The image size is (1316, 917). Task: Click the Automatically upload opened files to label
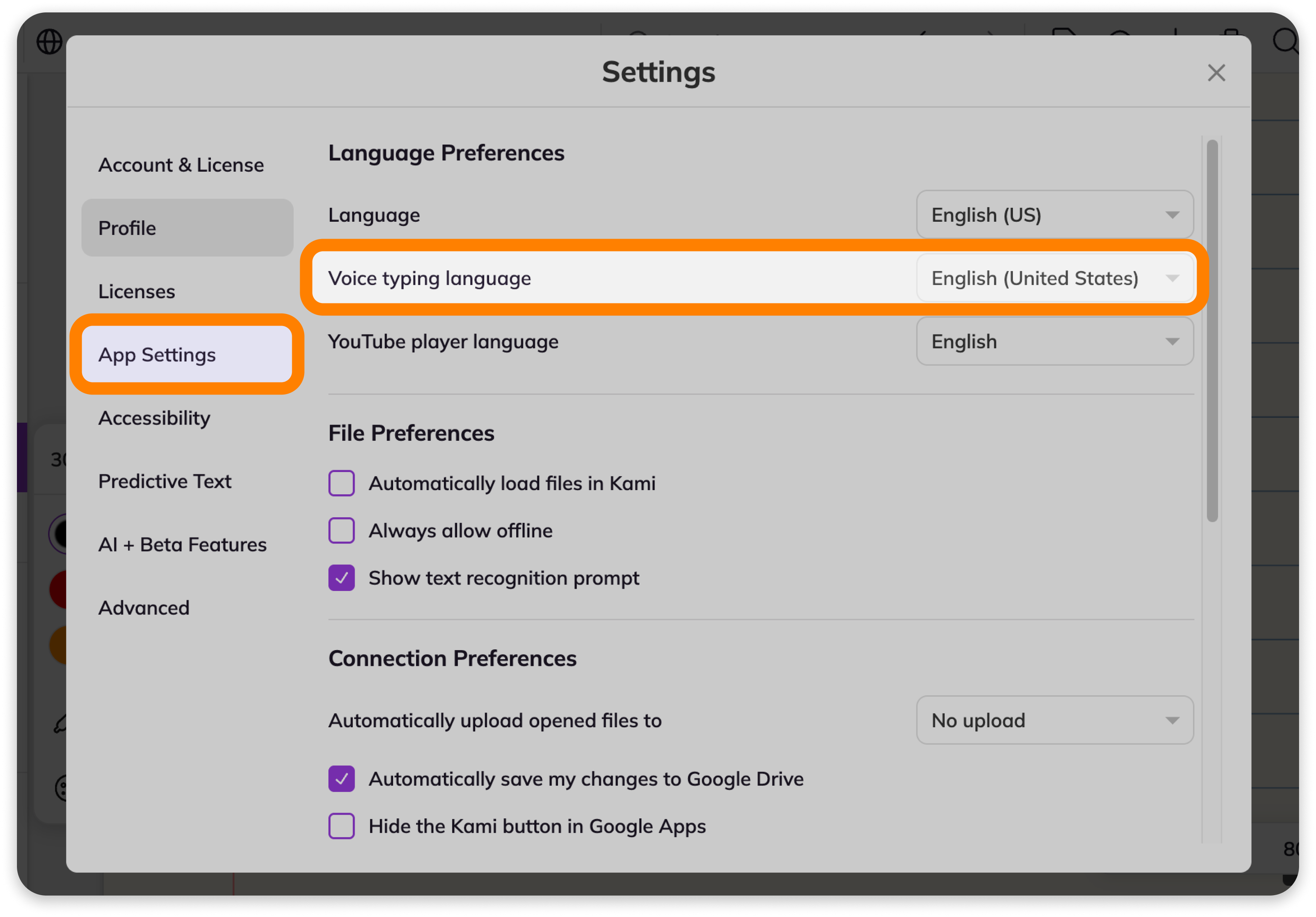[495, 720]
